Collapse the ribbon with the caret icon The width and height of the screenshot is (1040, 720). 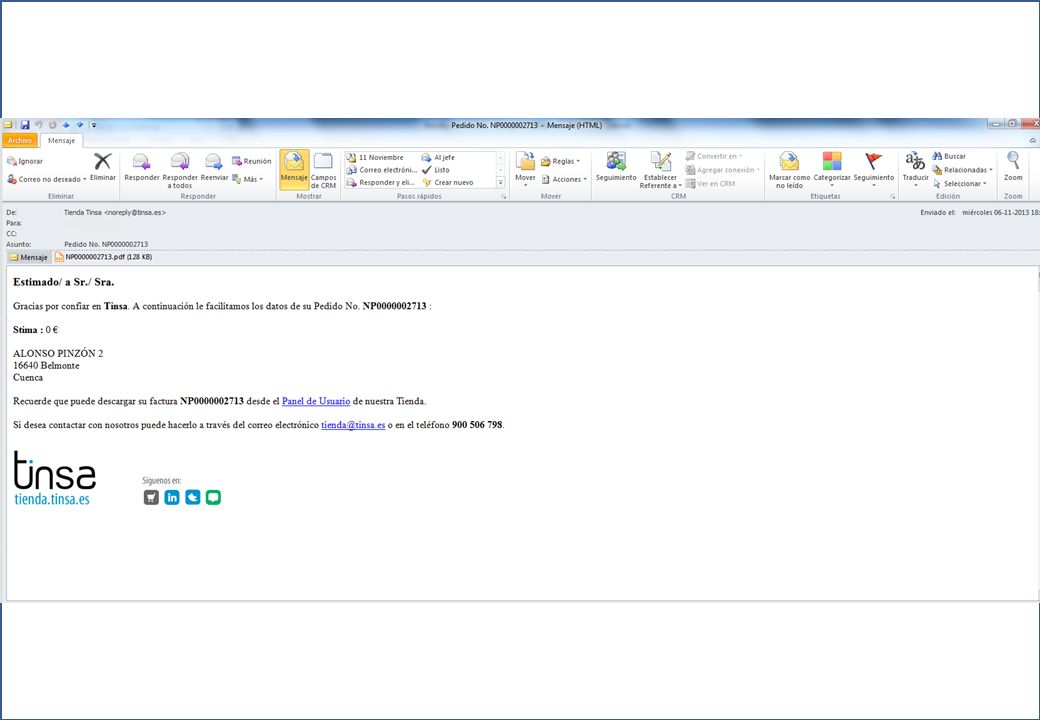click(1032, 141)
